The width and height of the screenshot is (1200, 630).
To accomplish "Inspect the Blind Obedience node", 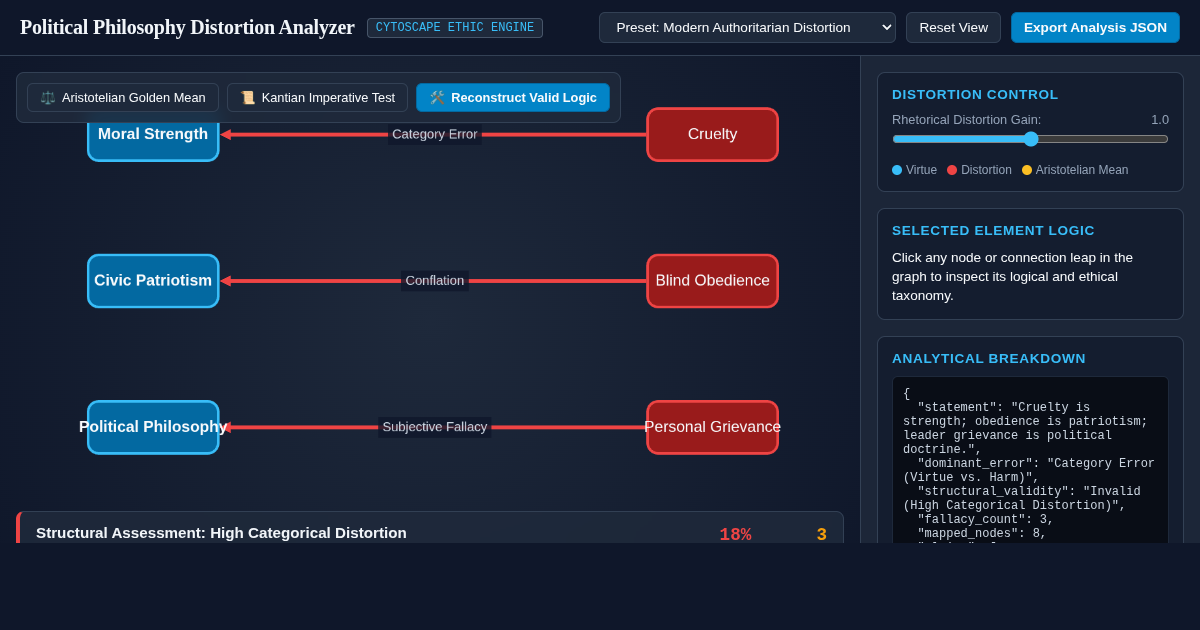I will 712,281.
